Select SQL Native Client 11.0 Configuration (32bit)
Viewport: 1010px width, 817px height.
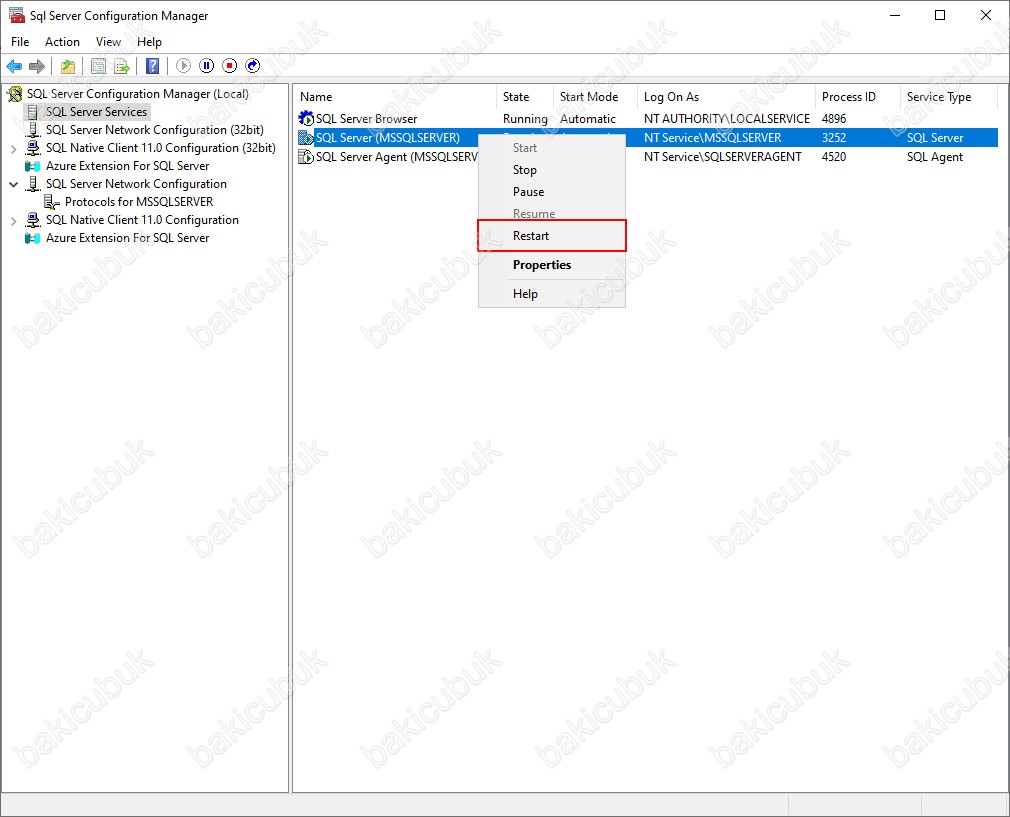coord(161,148)
